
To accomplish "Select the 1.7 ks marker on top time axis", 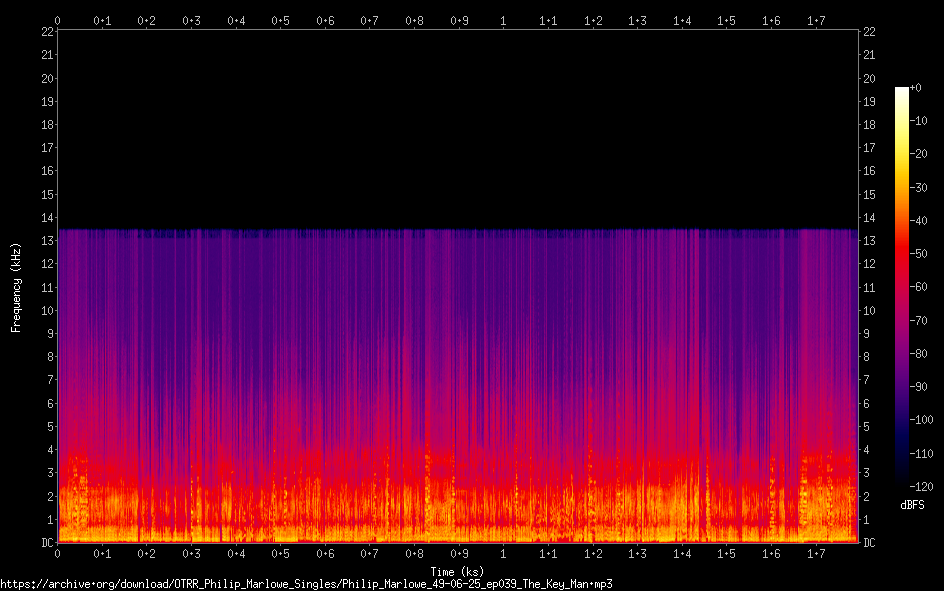I will 816,20.
